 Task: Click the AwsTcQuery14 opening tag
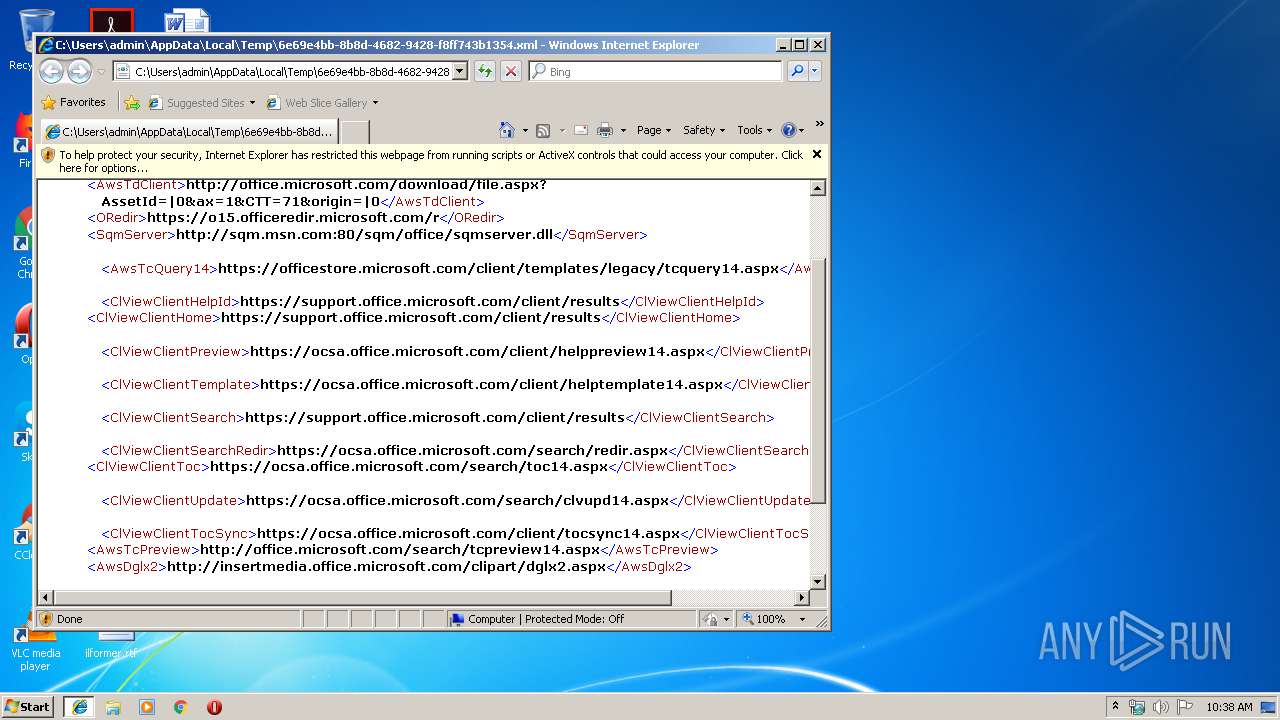(x=159, y=268)
